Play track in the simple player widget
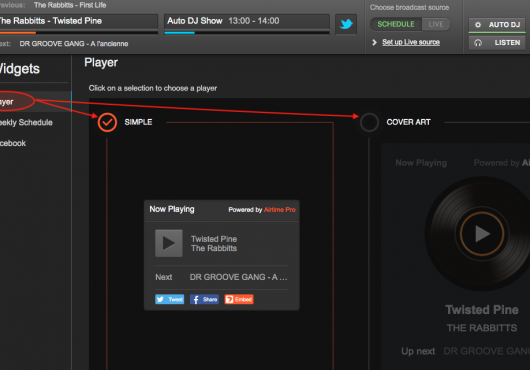The height and width of the screenshot is (370, 530). (x=169, y=243)
